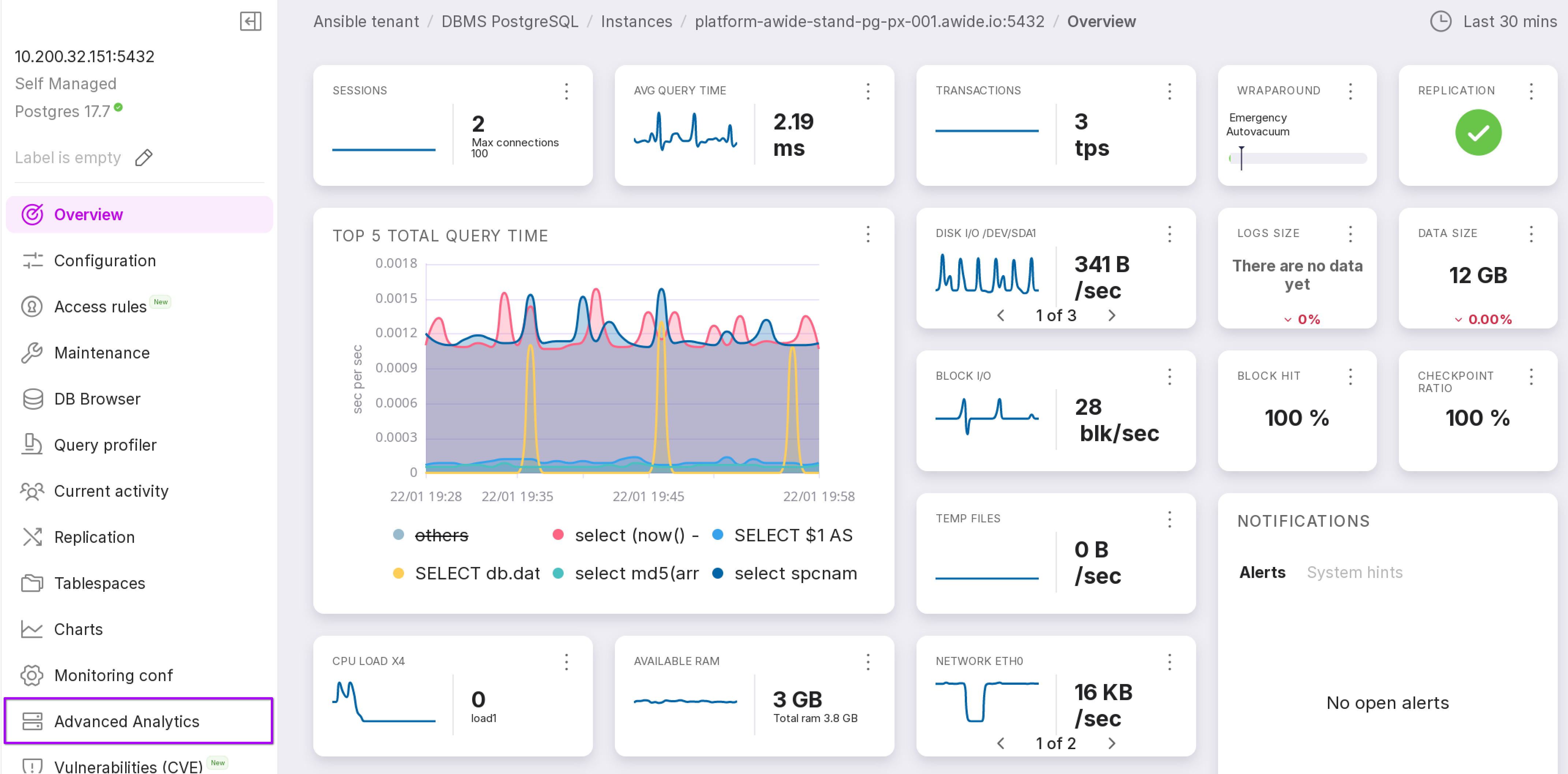Click the Query profiler microscope icon
The width and height of the screenshot is (1568, 774).
click(32, 445)
